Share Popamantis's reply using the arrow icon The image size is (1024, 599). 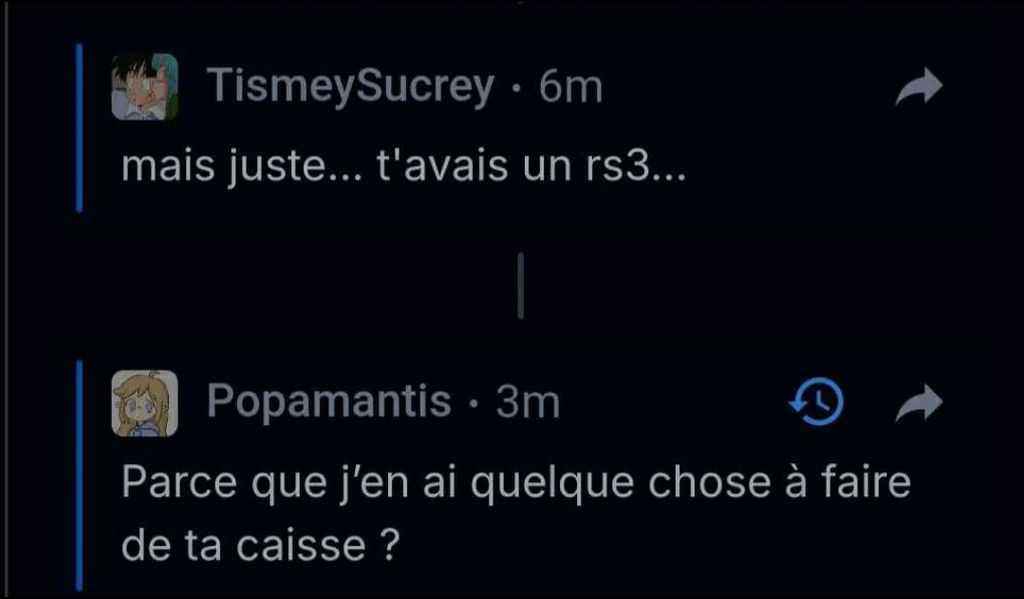[x=919, y=402]
